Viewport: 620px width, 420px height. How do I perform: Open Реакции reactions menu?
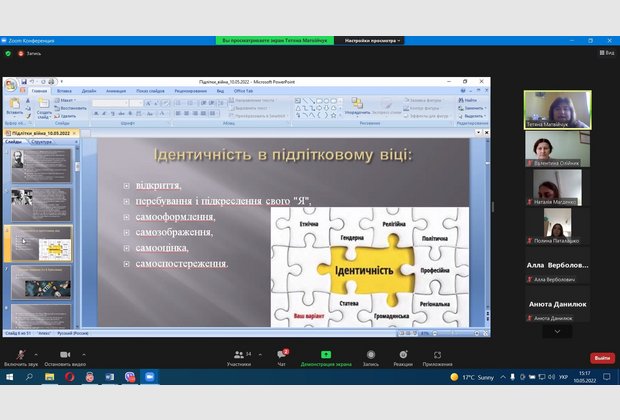click(403, 355)
